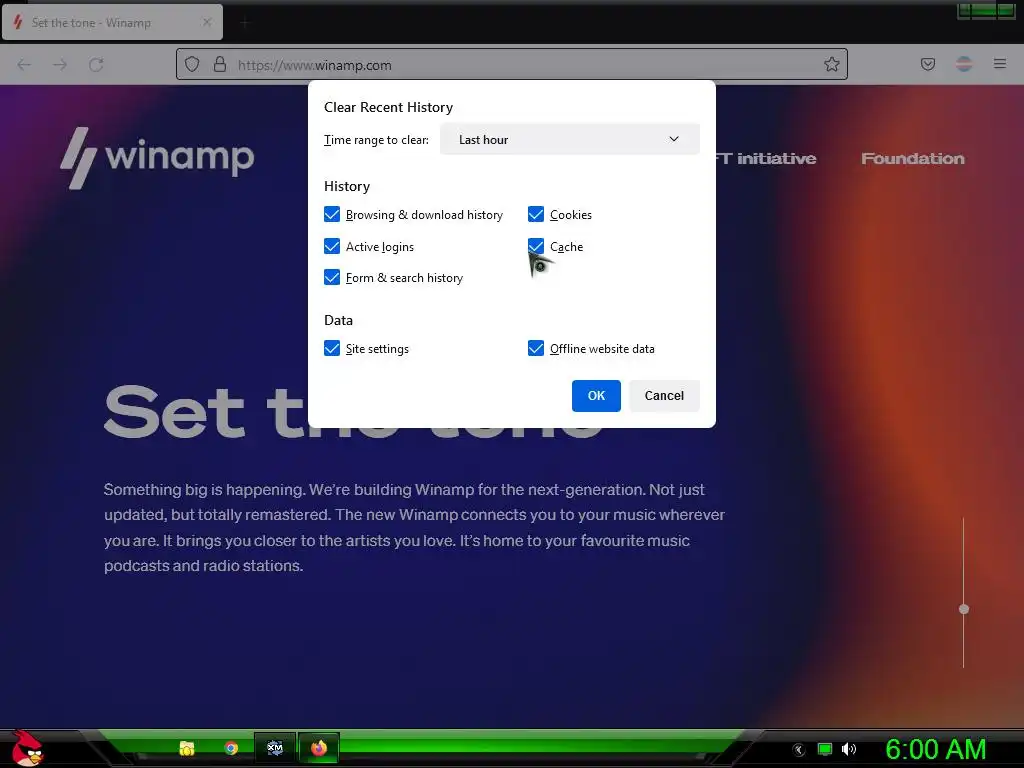Click the 6:00 AM clock
1024x768 pixels.
tap(935, 749)
